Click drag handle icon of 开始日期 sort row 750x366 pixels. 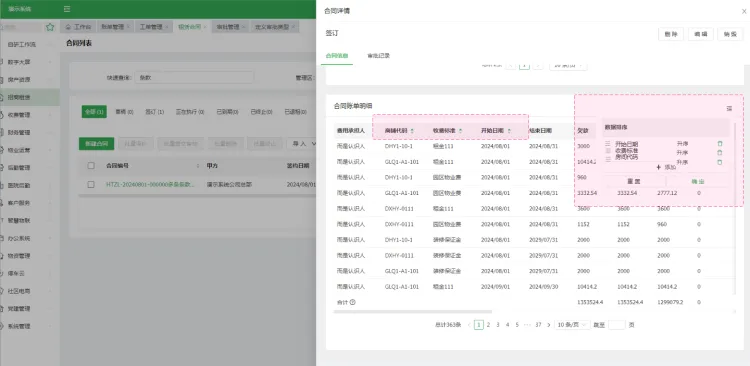(608, 144)
